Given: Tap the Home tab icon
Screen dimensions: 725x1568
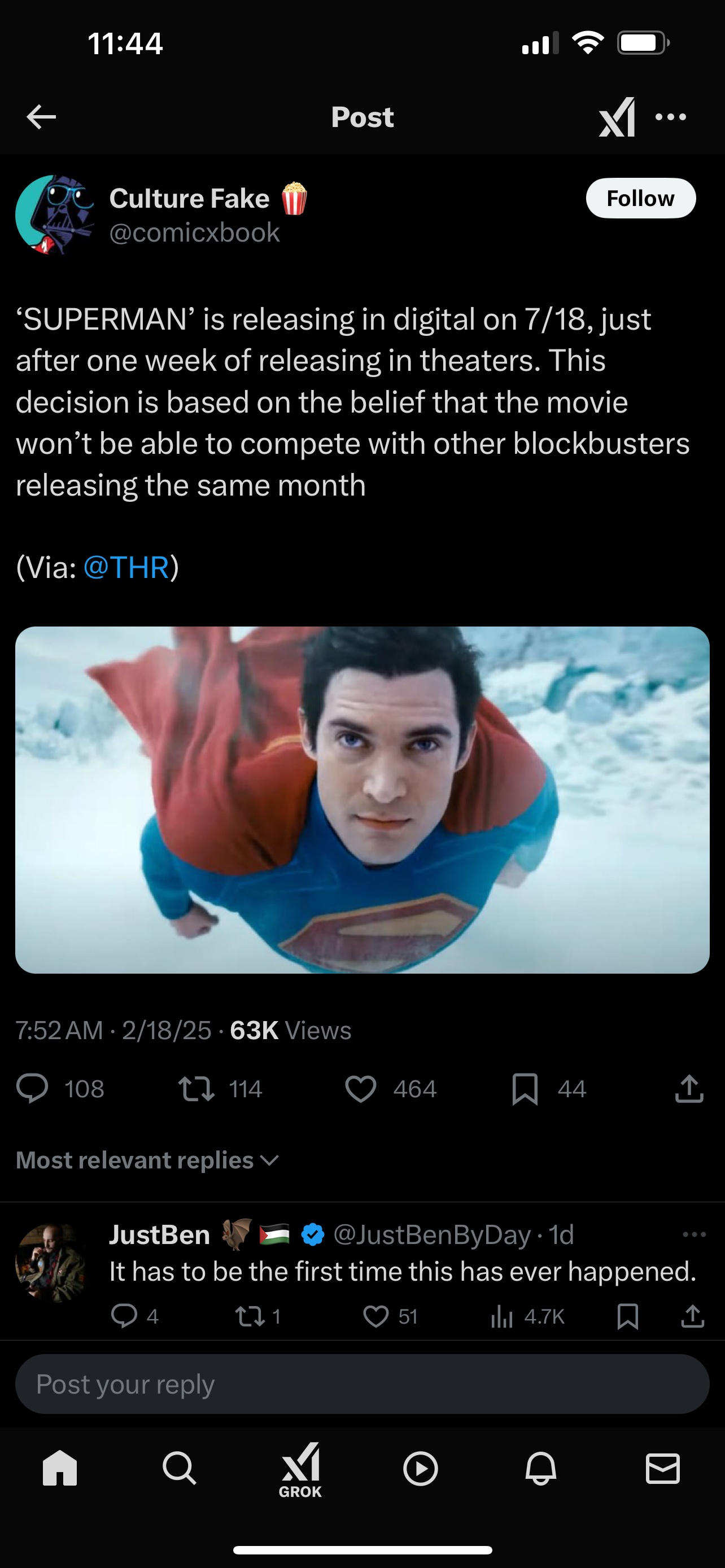Looking at the screenshot, I should [60, 1468].
